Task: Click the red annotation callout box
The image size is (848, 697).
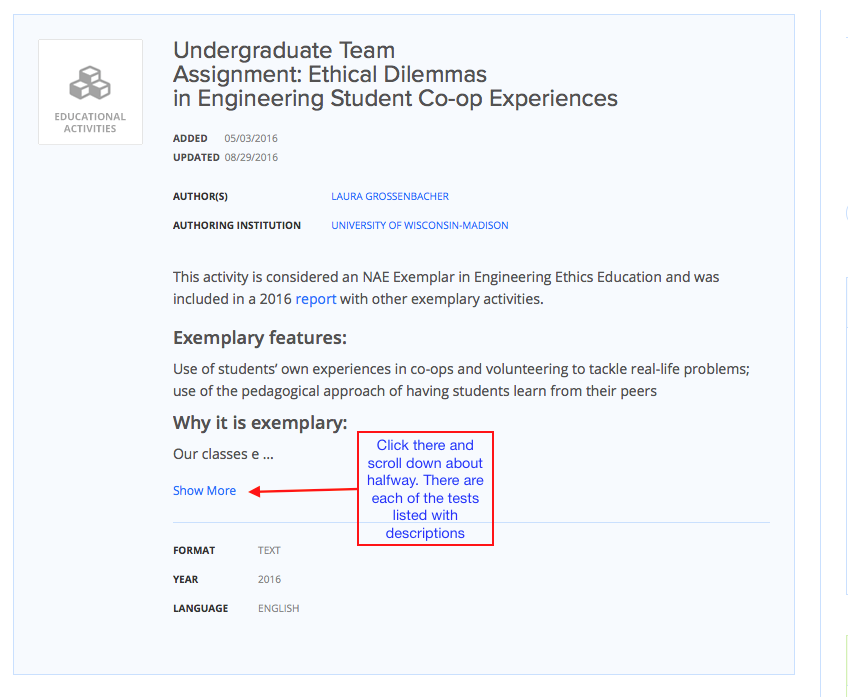Action: [x=426, y=488]
